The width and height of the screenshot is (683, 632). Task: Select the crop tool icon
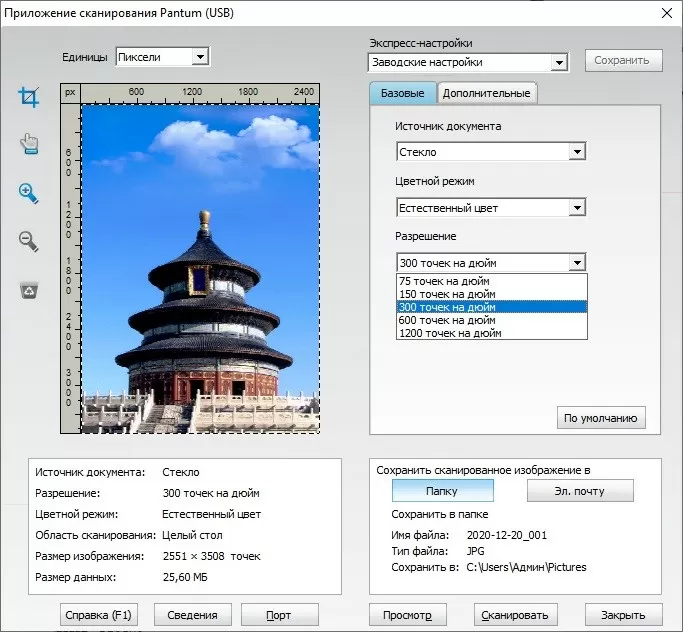click(x=29, y=97)
